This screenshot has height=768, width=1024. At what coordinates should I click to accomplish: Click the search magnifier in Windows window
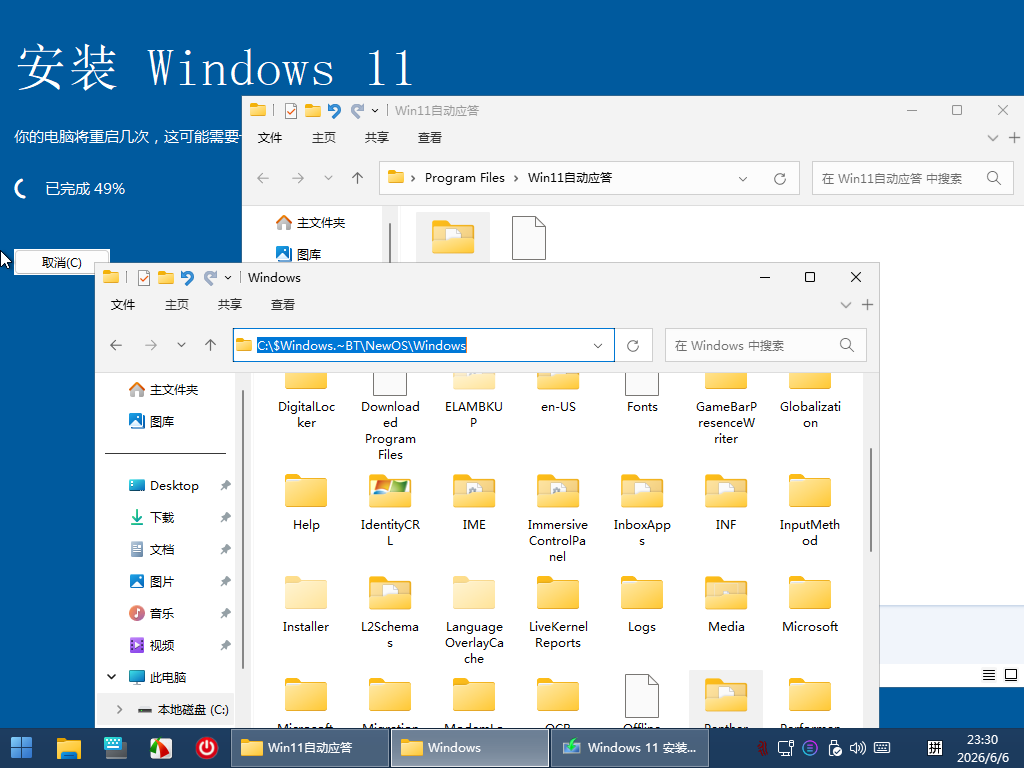[847, 345]
